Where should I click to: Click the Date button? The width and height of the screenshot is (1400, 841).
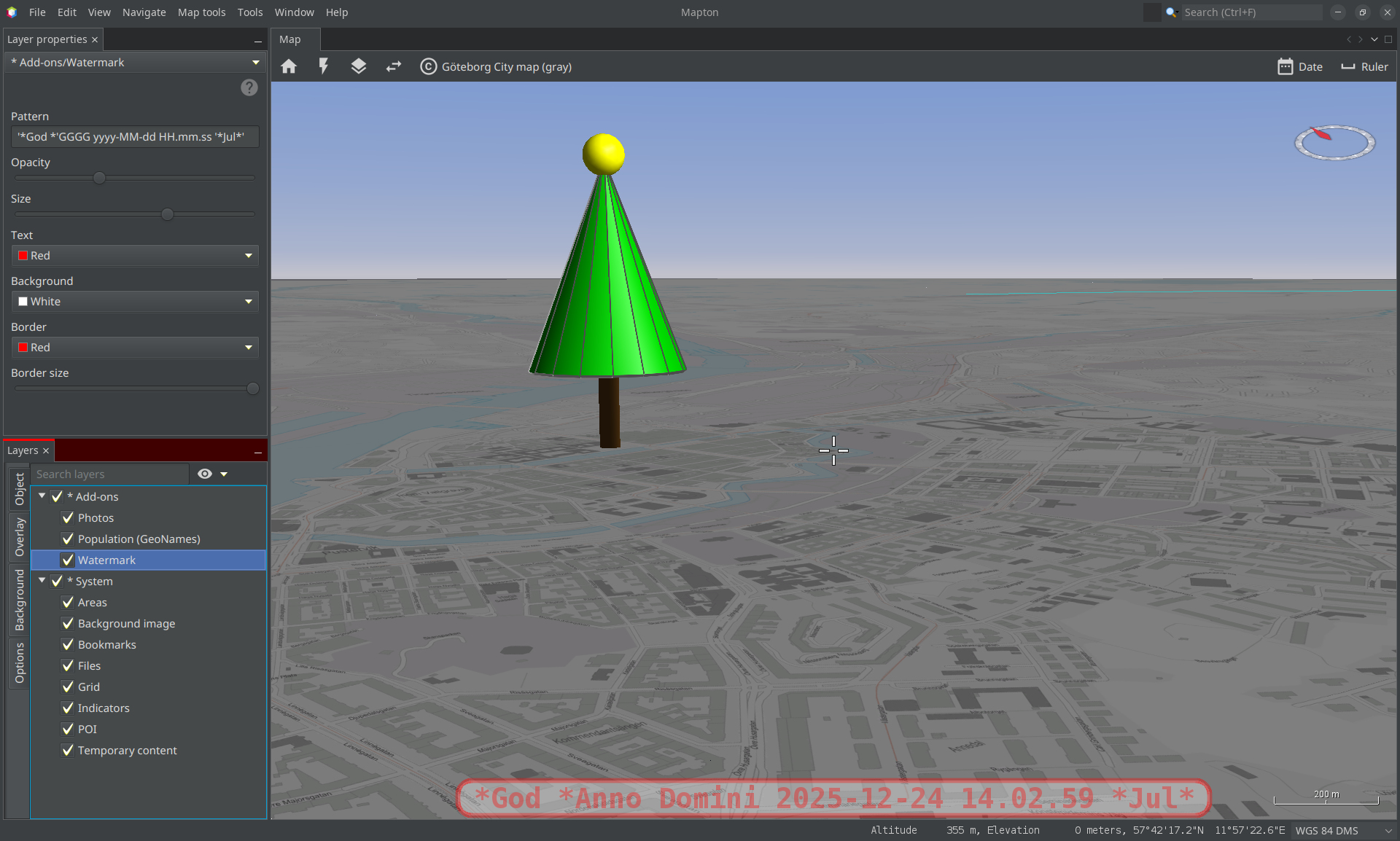(1300, 67)
